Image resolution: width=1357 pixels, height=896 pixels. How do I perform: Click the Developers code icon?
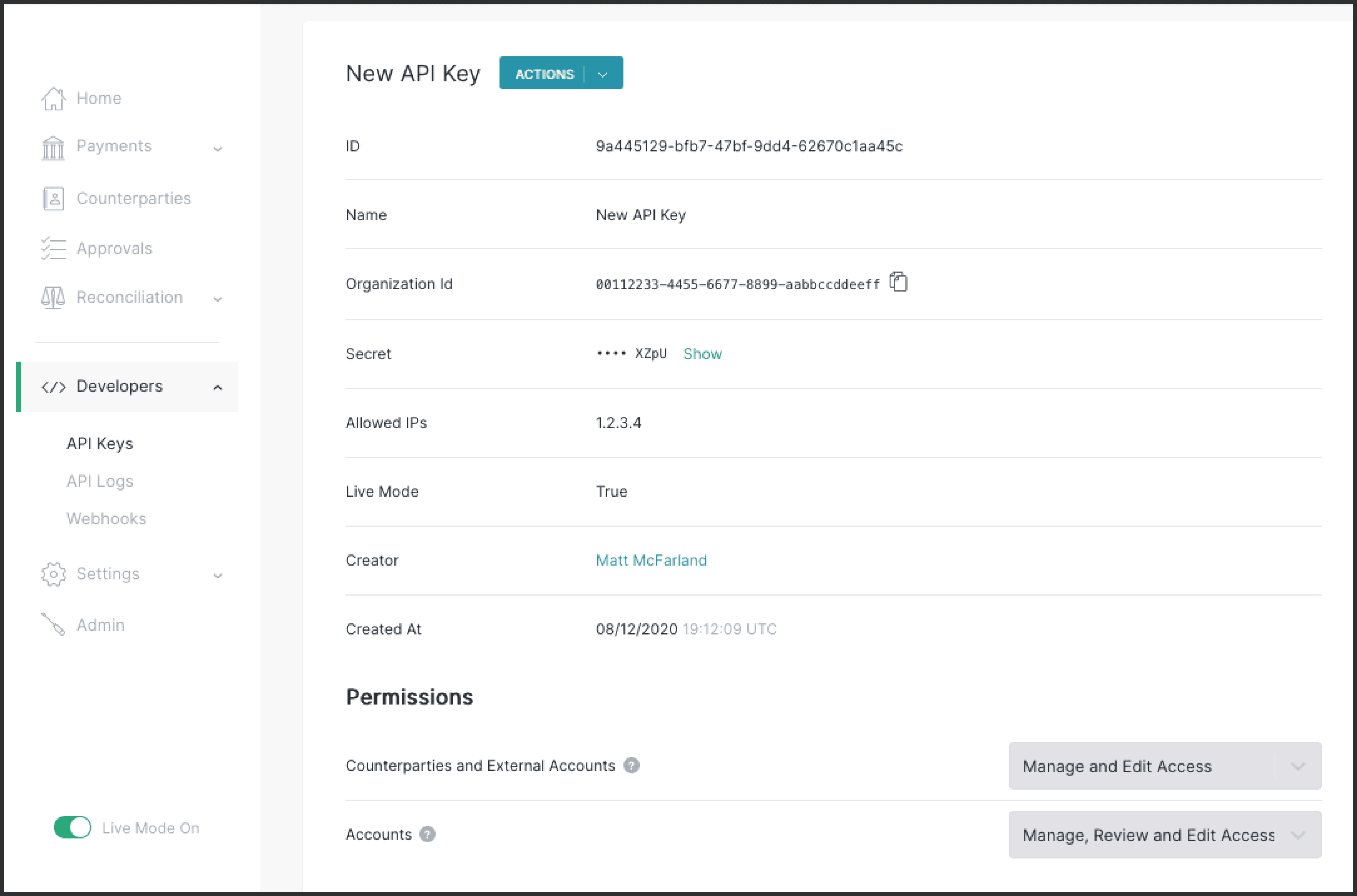54,386
